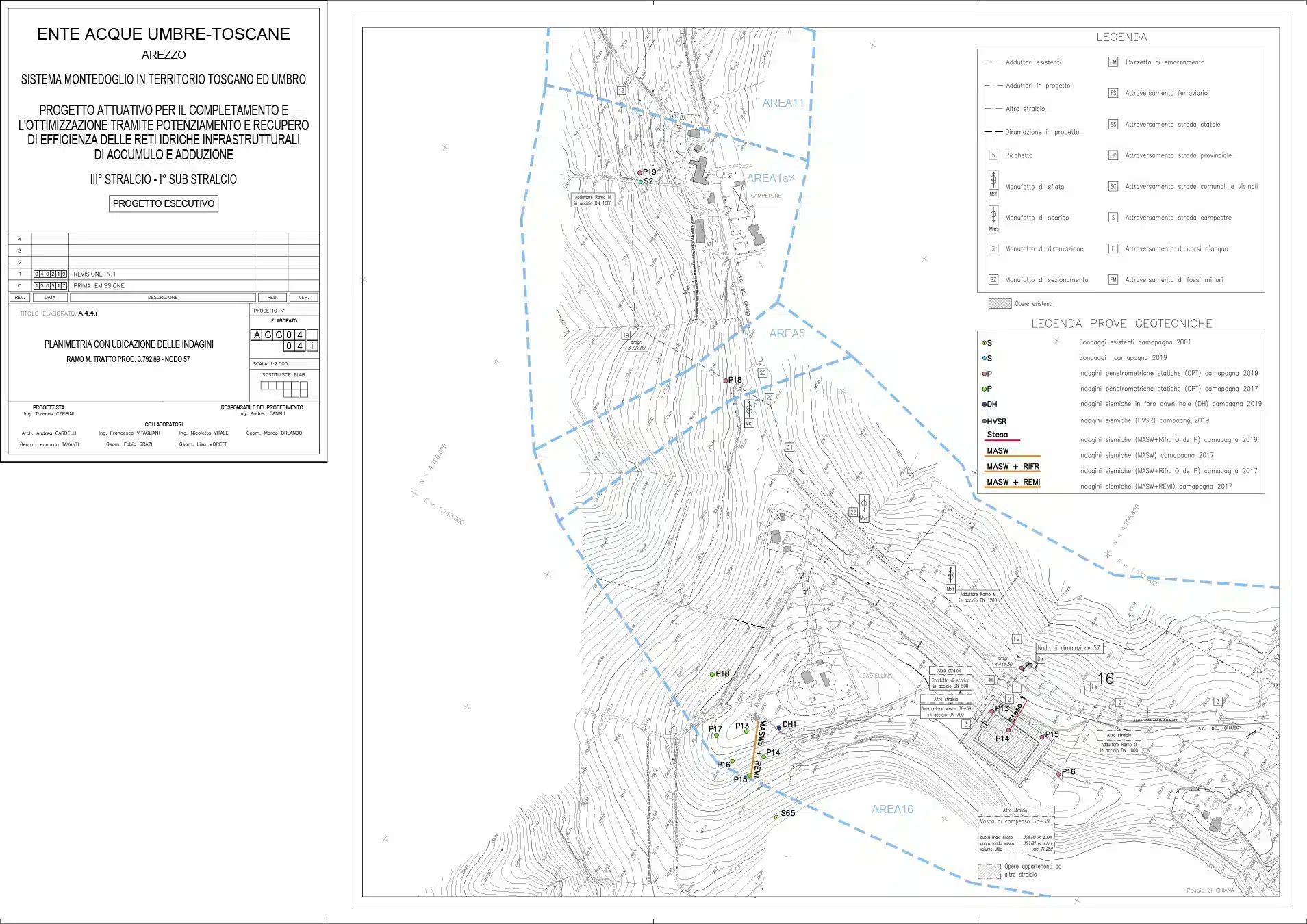Viewport: 1307px width, 924px height.
Task: Click the CASTELLINA place name
Action: click(877, 676)
